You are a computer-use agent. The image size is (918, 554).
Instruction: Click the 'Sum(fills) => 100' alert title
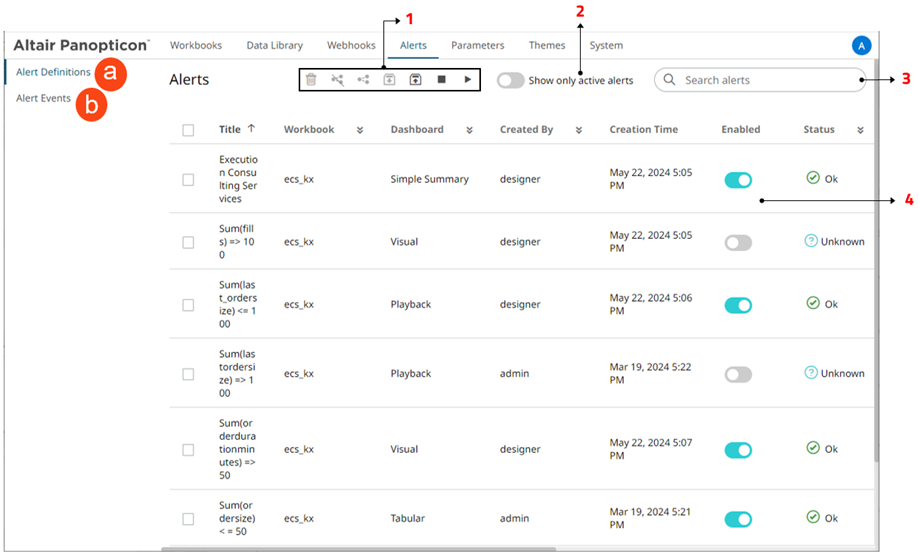click(237, 242)
